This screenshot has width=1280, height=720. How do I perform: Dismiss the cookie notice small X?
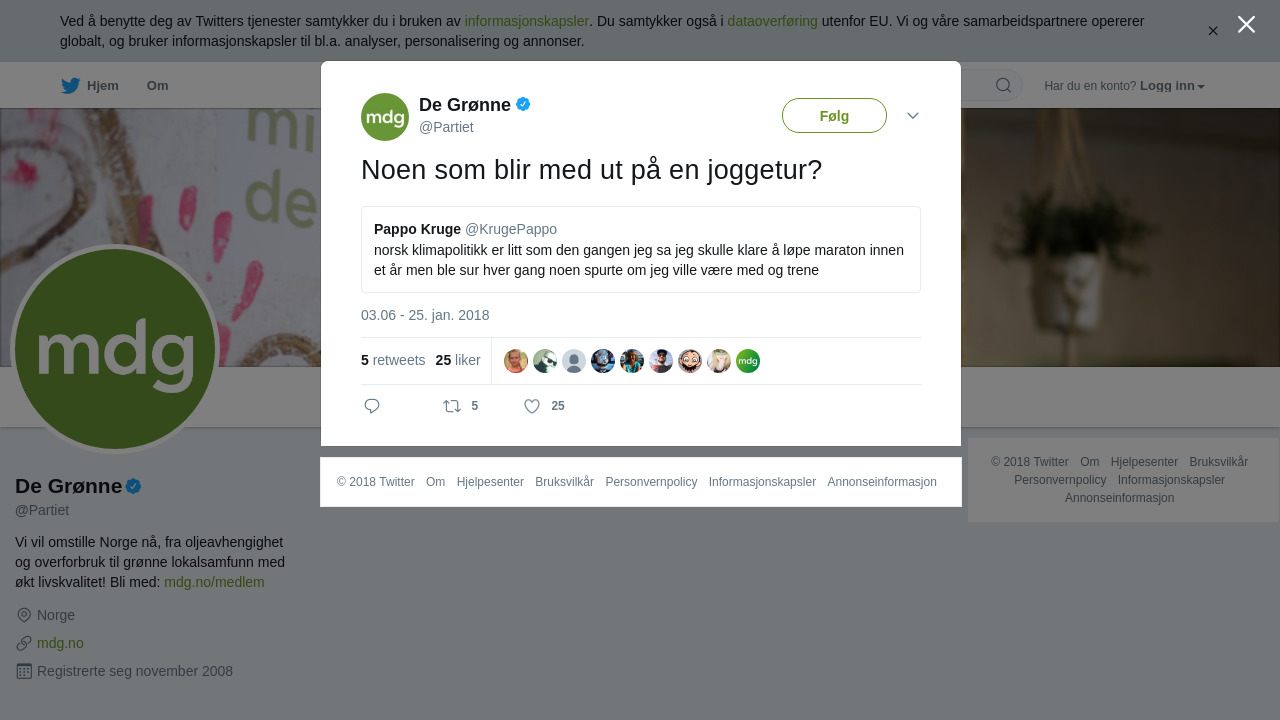[1213, 31]
